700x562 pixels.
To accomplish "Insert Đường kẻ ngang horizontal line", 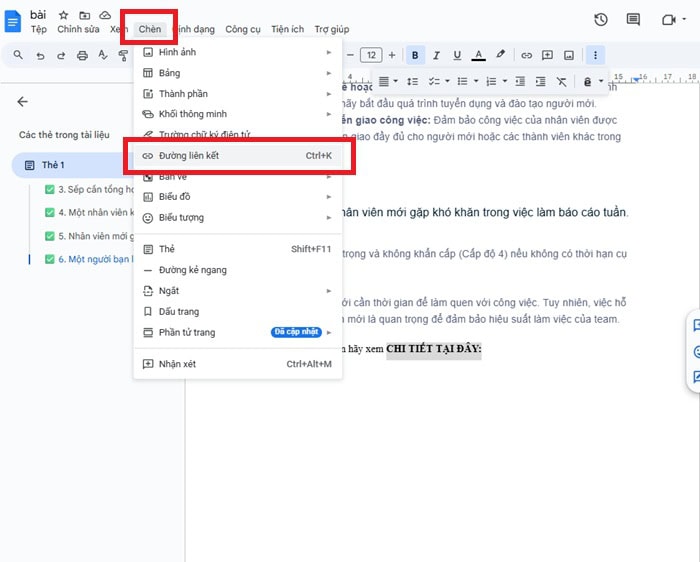I will [238, 270].
